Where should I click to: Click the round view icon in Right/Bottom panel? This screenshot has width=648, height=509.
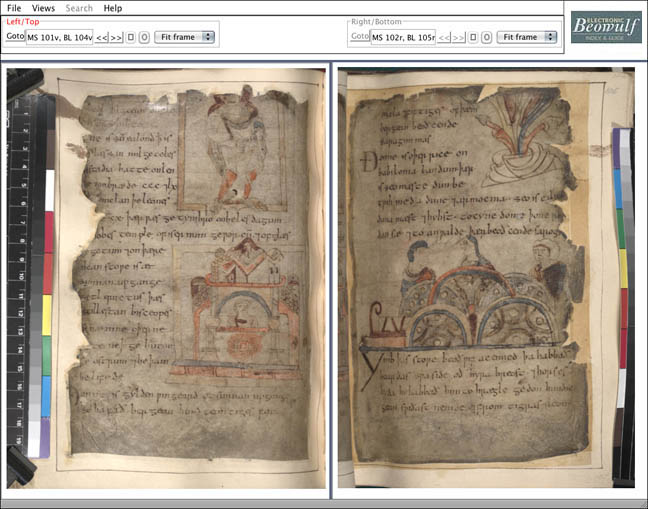point(487,37)
